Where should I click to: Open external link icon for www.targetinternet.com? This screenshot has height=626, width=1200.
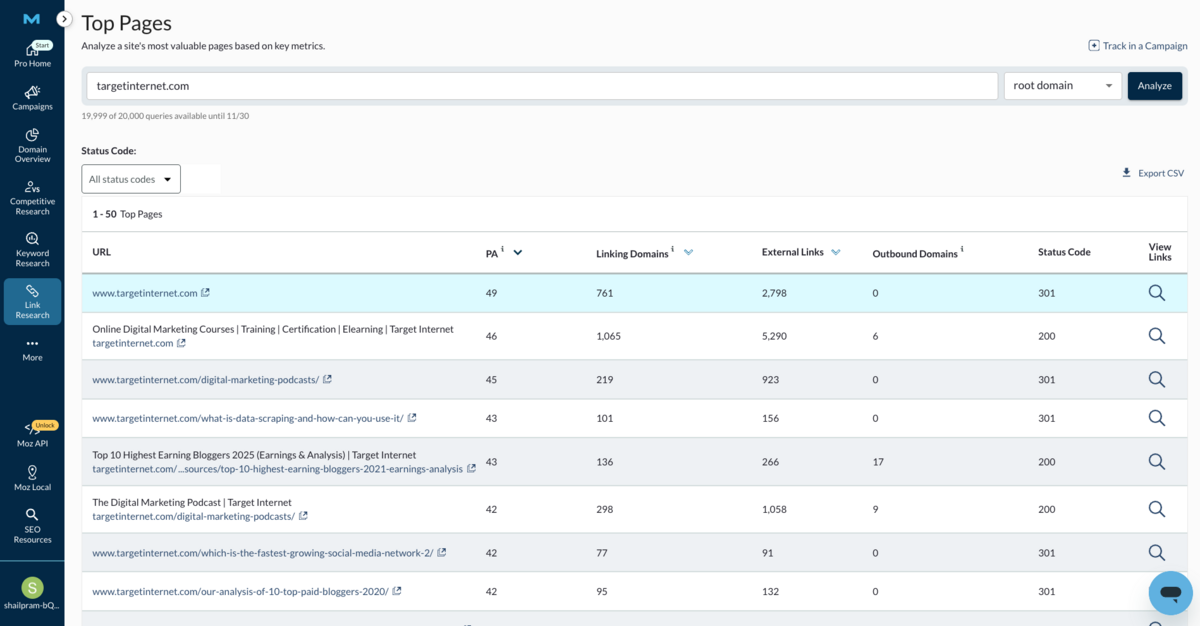pos(206,293)
